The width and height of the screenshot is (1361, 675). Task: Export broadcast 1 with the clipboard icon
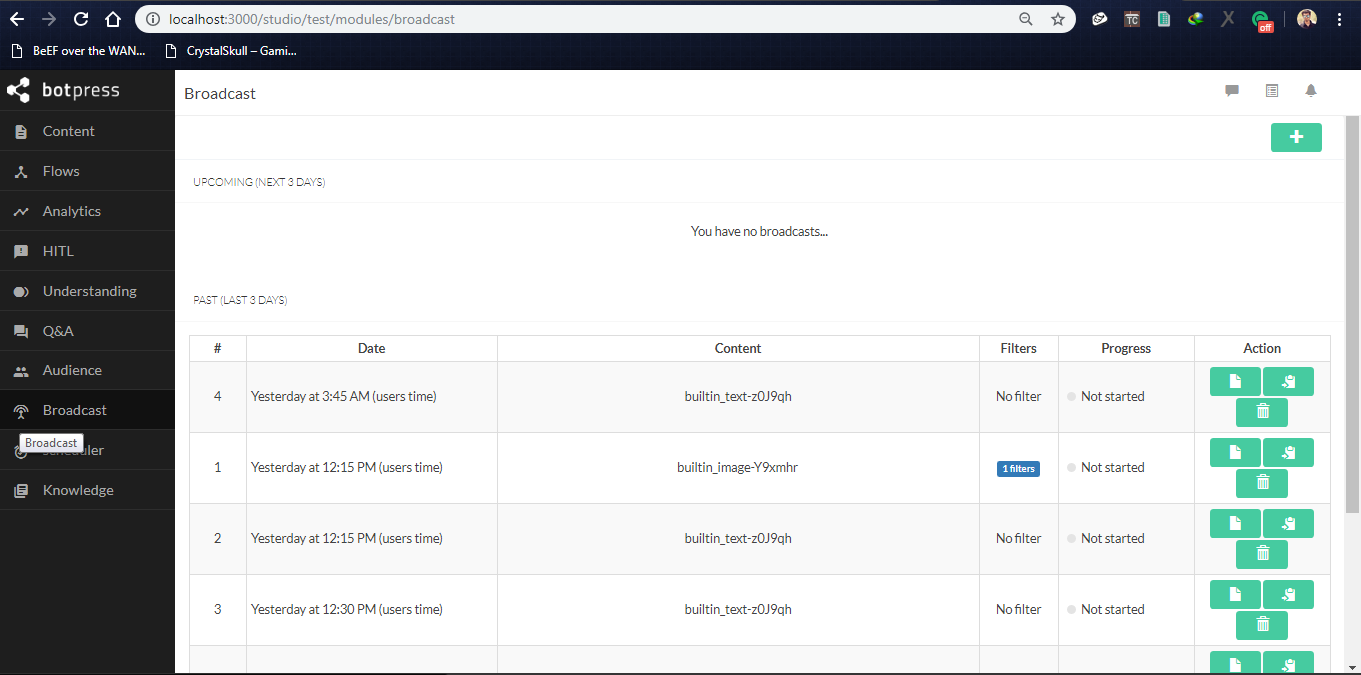[x=1288, y=452]
